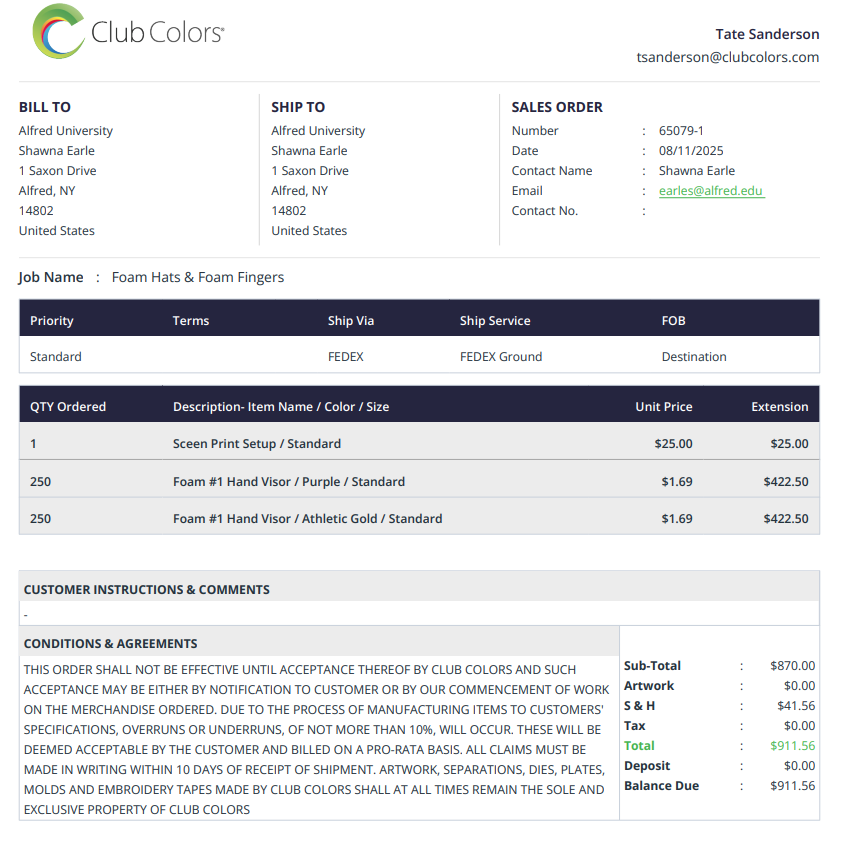Click the Customer Instructions & Comments heading
Screen dimensions: 842x843
[x=146, y=590]
